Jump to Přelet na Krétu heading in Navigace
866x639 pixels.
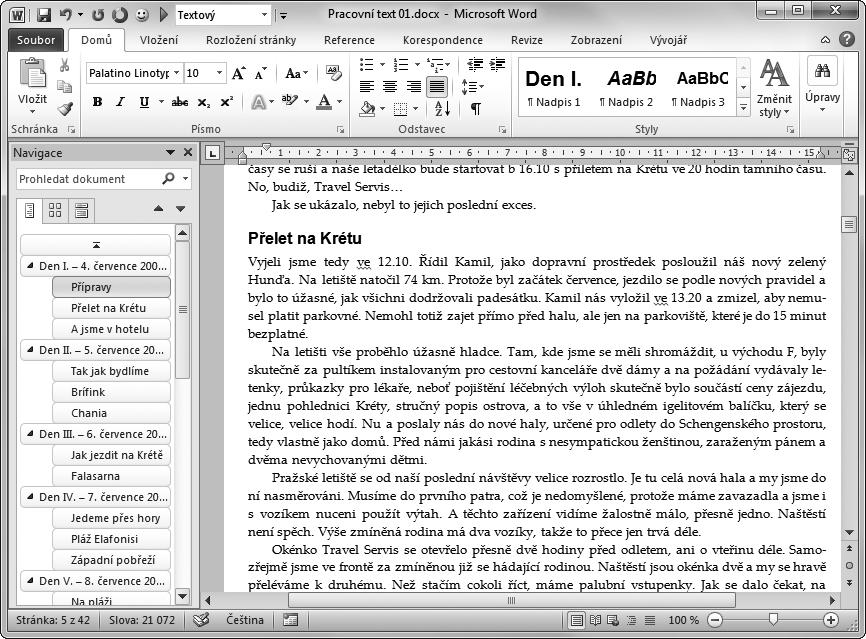[111, 308]
